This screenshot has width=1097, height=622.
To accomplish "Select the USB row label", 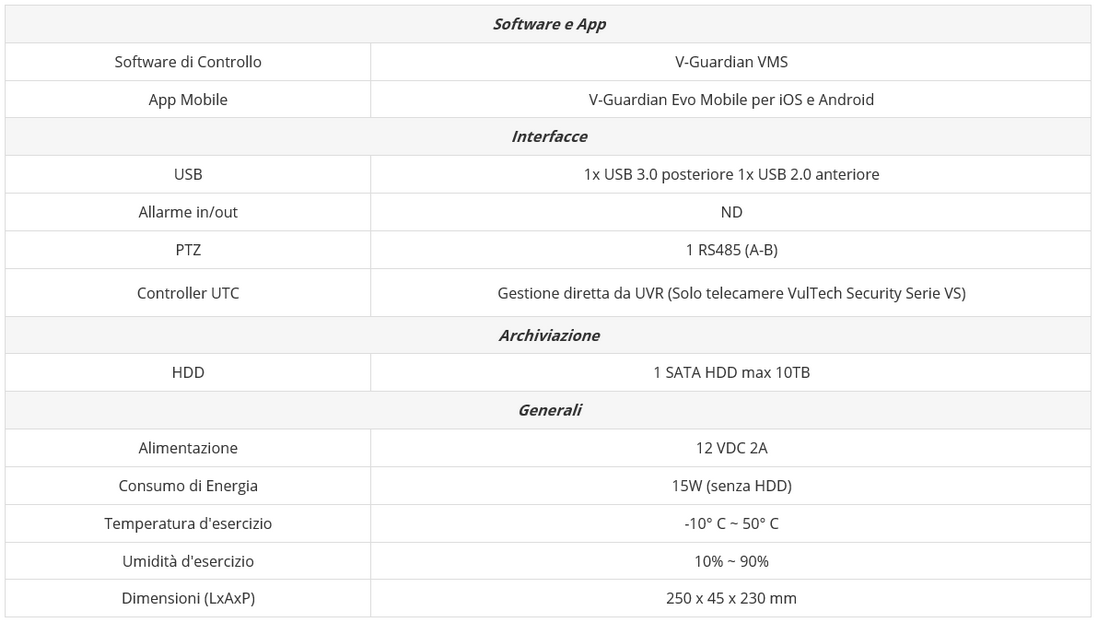I will [x=188, y=174].
